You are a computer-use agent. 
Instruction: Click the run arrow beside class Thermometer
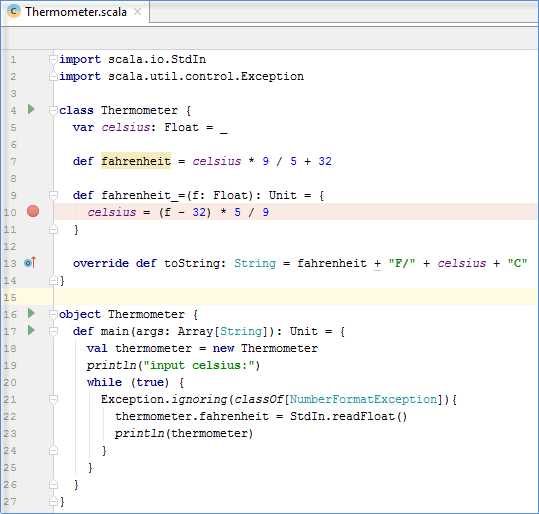click(x=31, y=109)
